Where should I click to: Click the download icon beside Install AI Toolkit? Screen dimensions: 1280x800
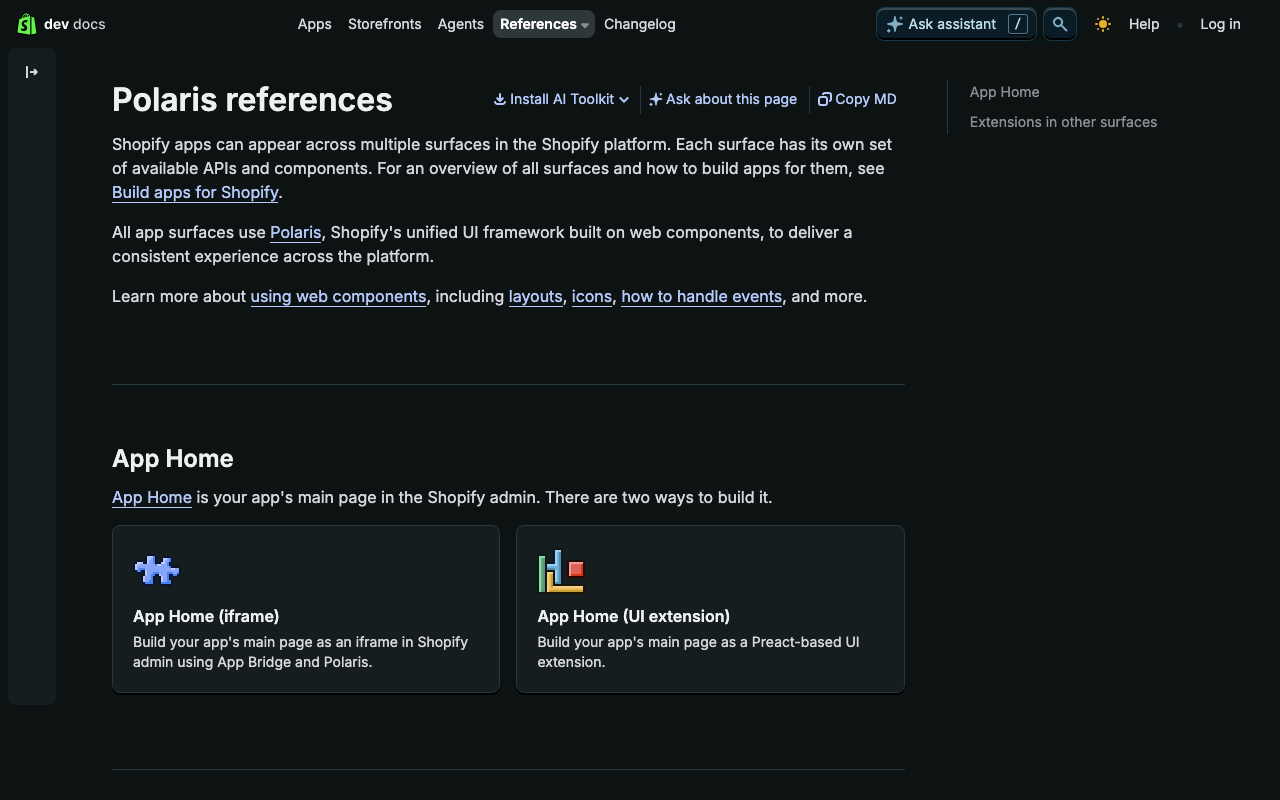[x=500, y=99]
